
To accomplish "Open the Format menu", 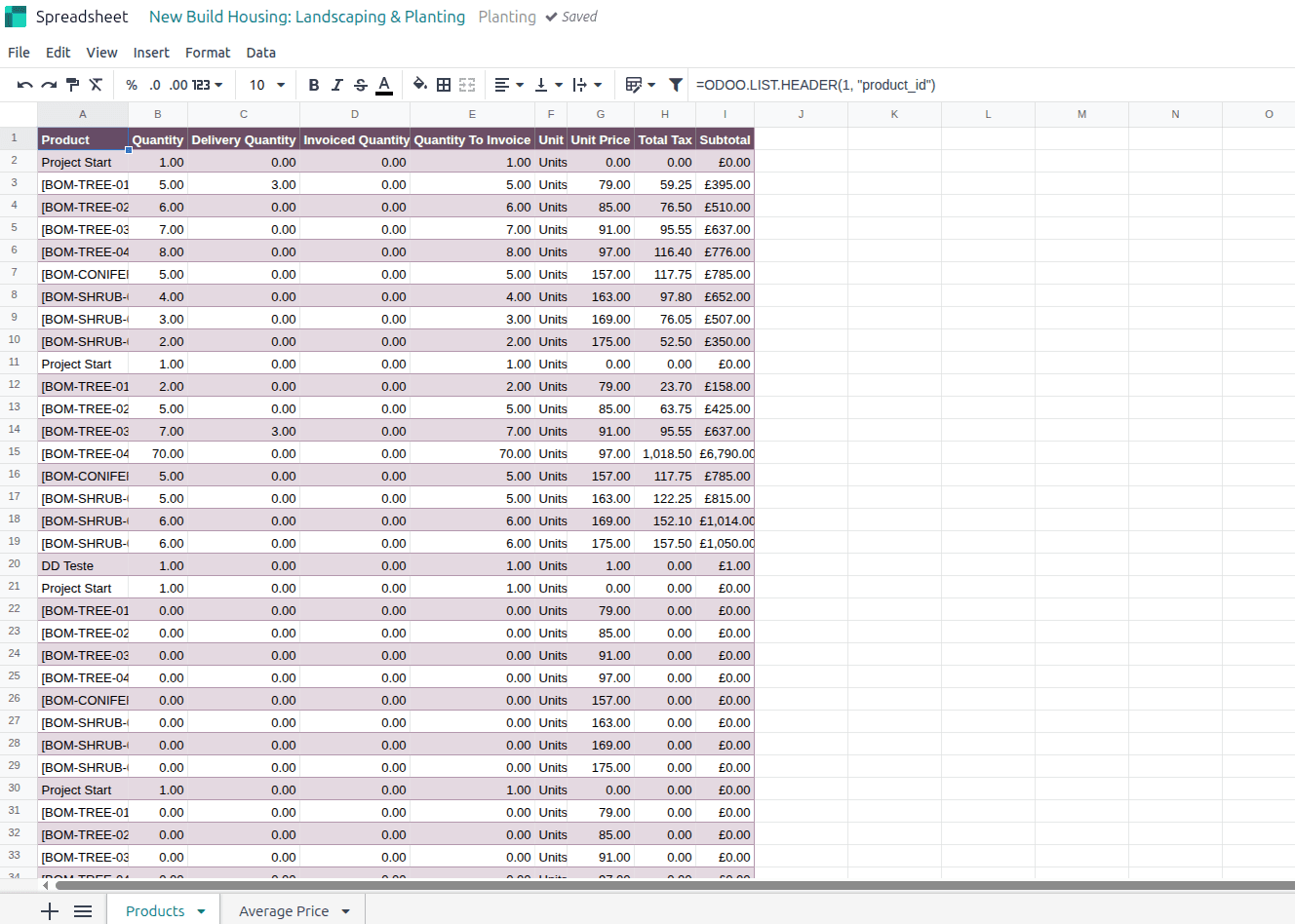I will pyautogui.click(x=208, y=53).
